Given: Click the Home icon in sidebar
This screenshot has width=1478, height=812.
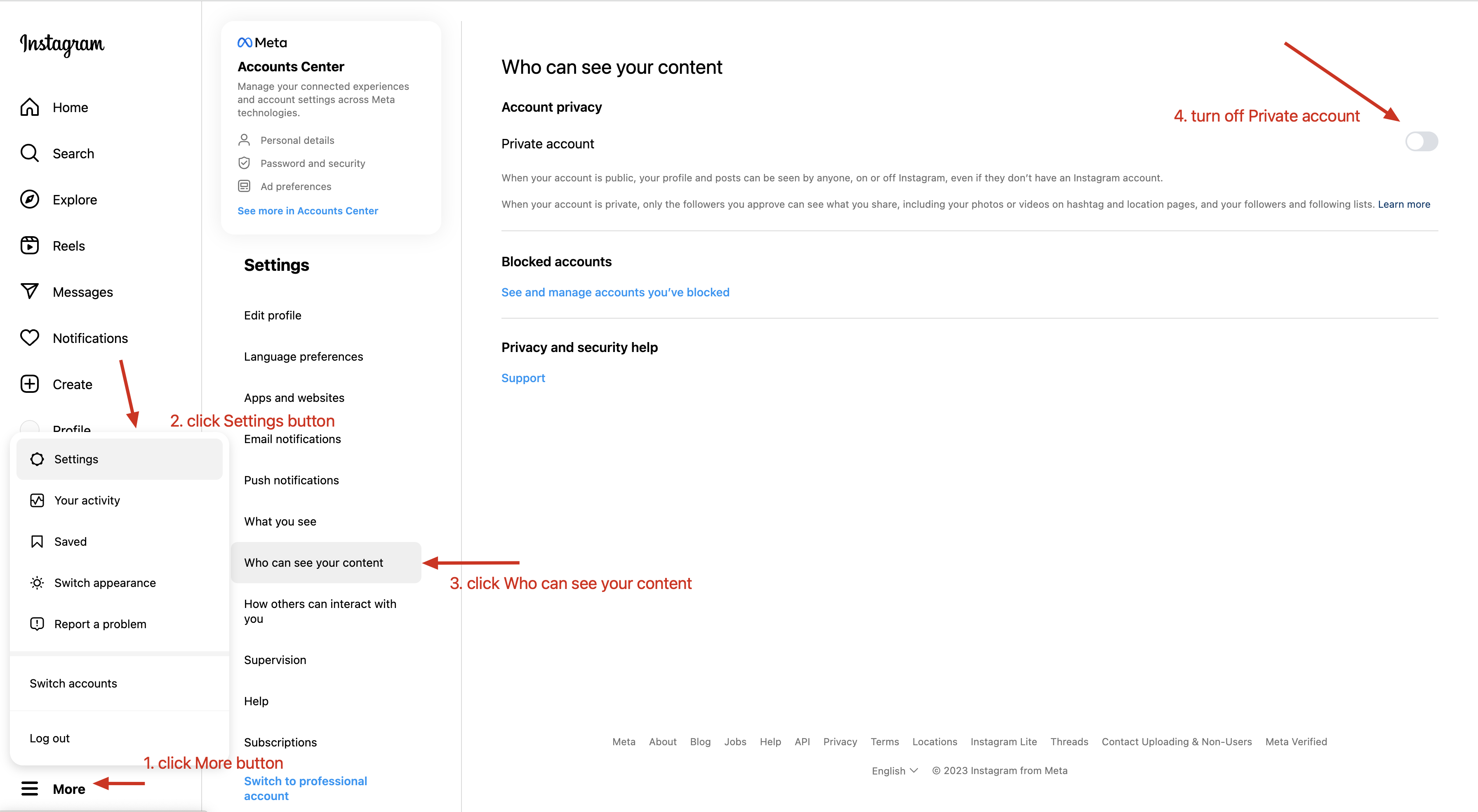Looking at the screenshot, I should coord(29,107).
